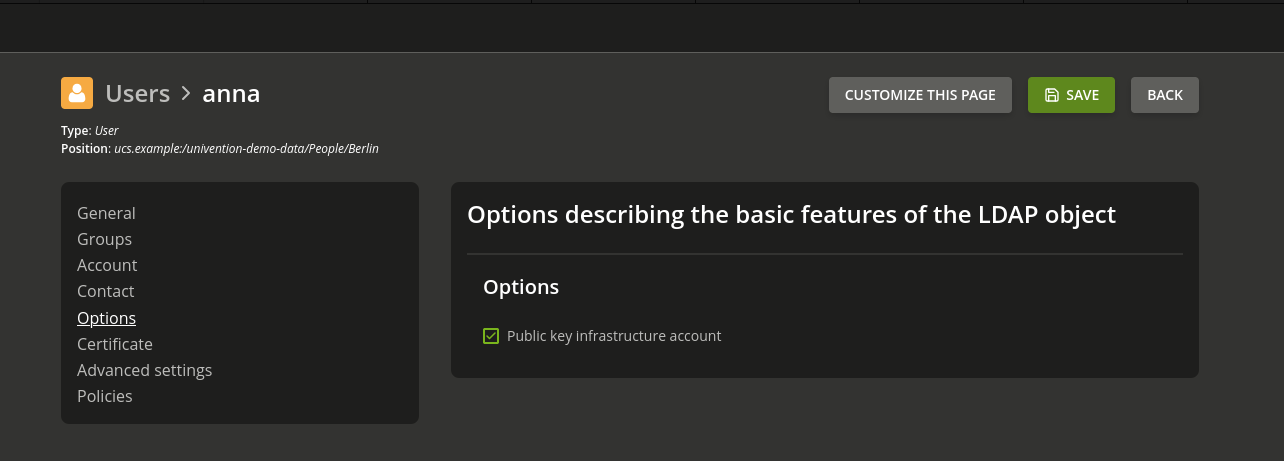Open the Policies section
The height and width of the screenshot is (461, 1284).
click(x=104, y=396)
